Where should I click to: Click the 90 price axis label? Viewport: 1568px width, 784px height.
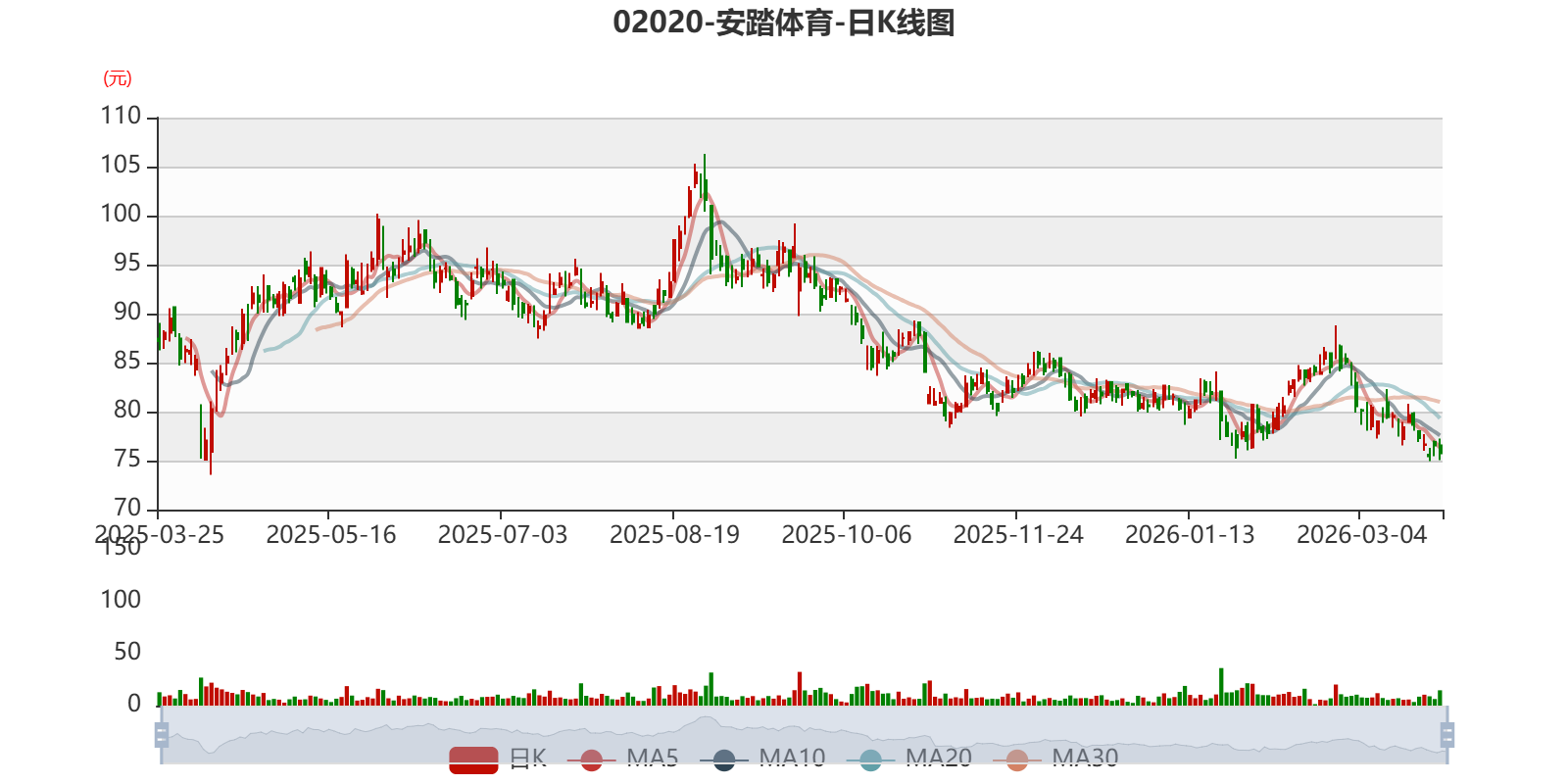pyautogui.click(x=127, y=312)
